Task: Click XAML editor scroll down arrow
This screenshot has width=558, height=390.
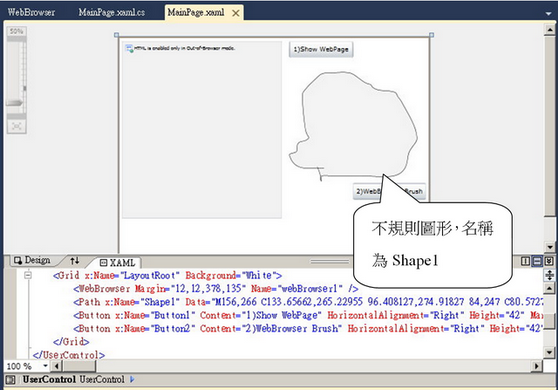Action: [549, 352]
